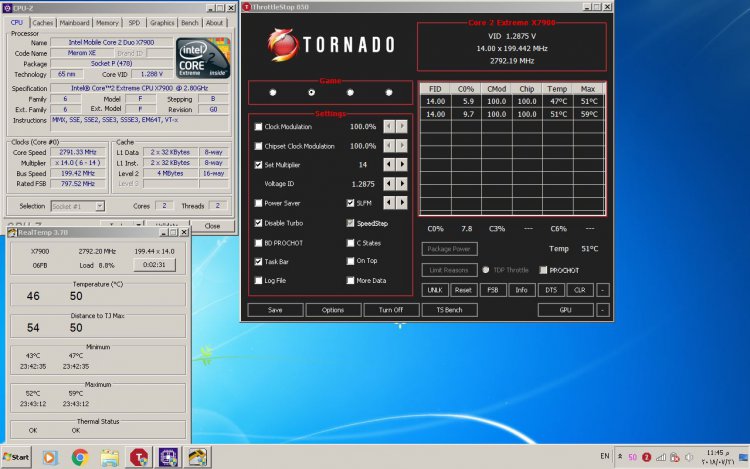This screenshot has height=469, width=750.
Task: Enable Chipset Clock Modulation checkbox
Action: (x=258, y=146)
